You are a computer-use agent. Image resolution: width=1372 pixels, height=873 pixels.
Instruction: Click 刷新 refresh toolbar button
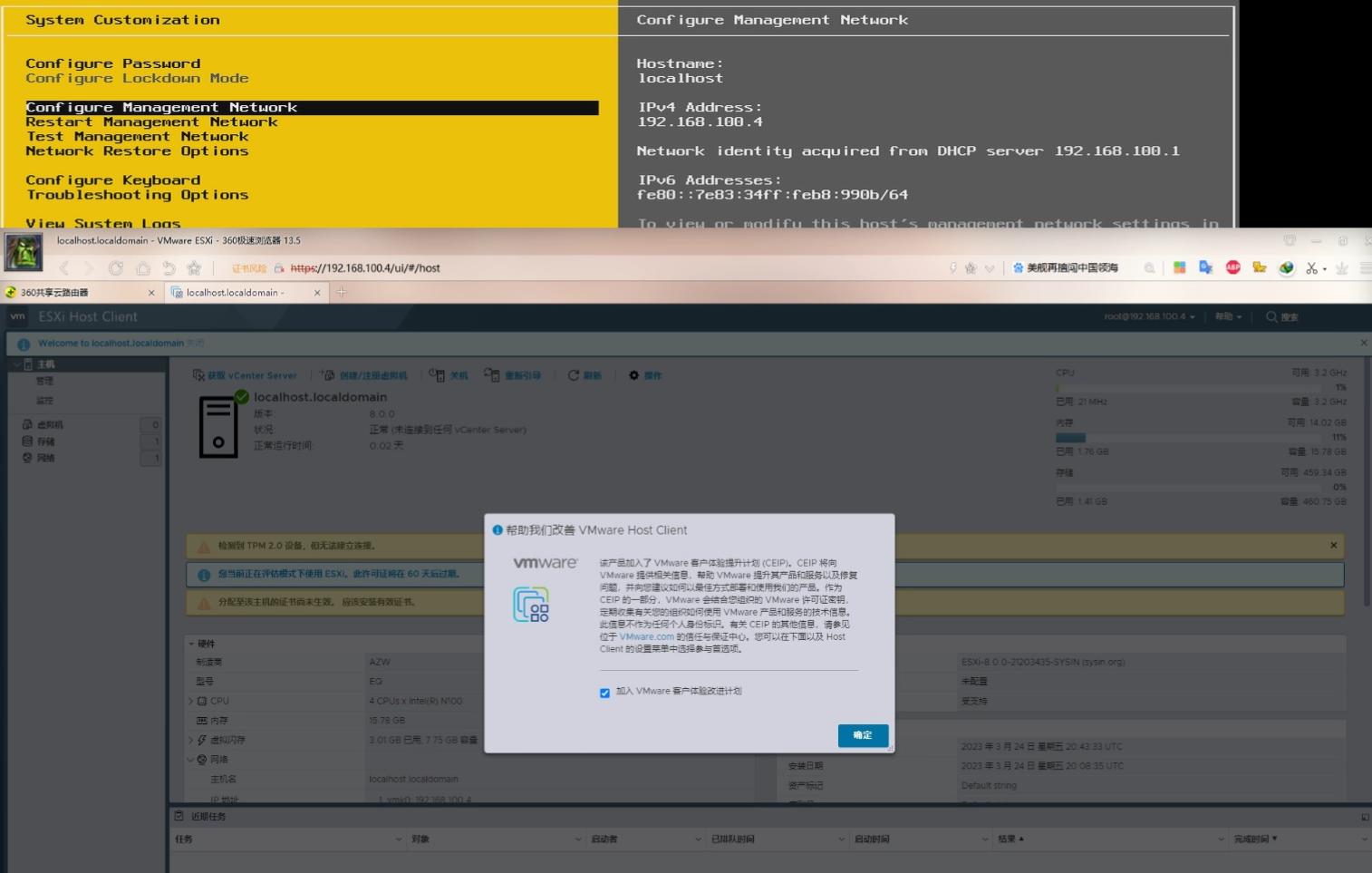pos(585,375)
